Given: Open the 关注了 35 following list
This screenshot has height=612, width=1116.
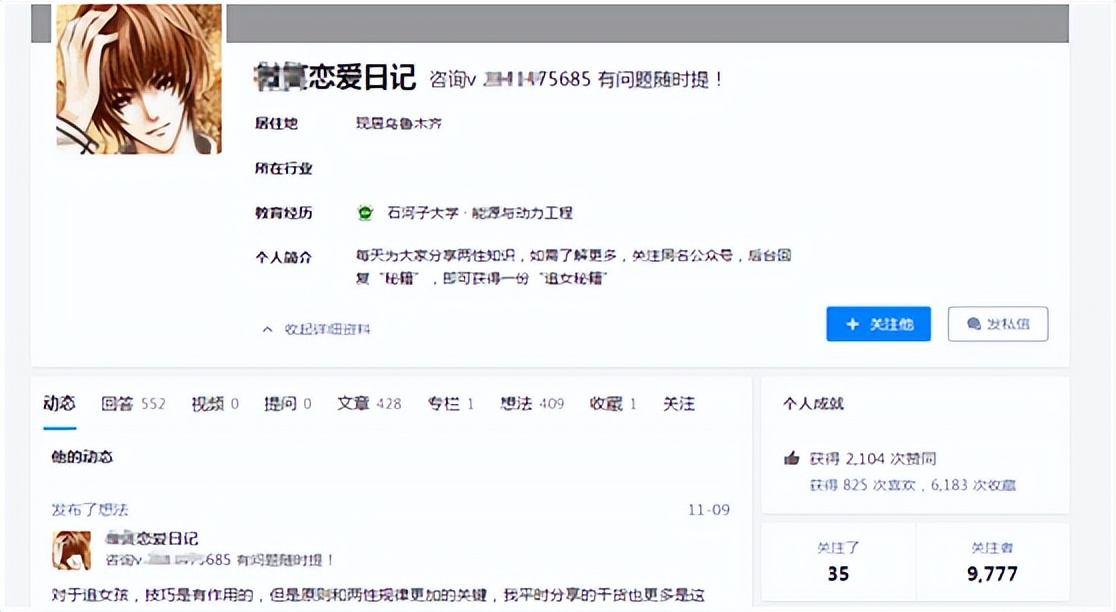Looking at the screenshot, I should tap(837, 562).
